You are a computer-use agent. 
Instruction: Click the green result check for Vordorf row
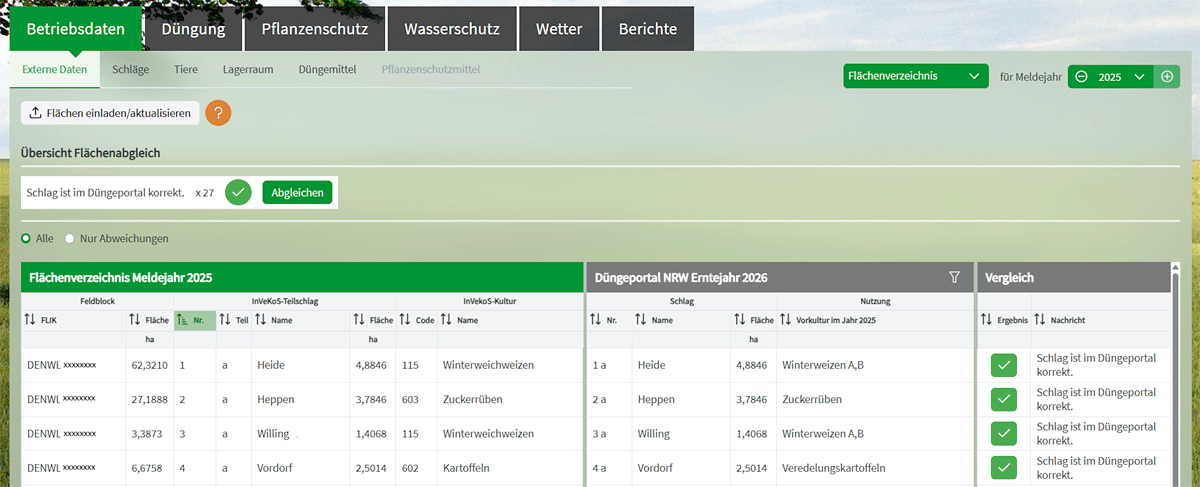[x=1003, y=467]
